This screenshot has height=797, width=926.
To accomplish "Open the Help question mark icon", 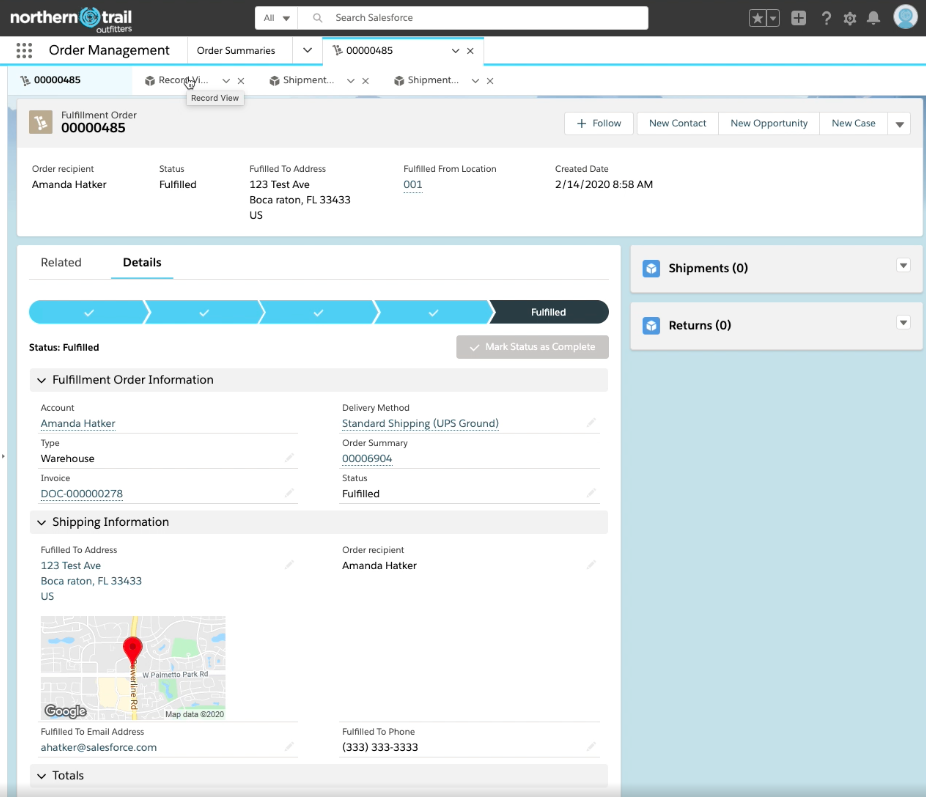I will click(x=826, y=18).
